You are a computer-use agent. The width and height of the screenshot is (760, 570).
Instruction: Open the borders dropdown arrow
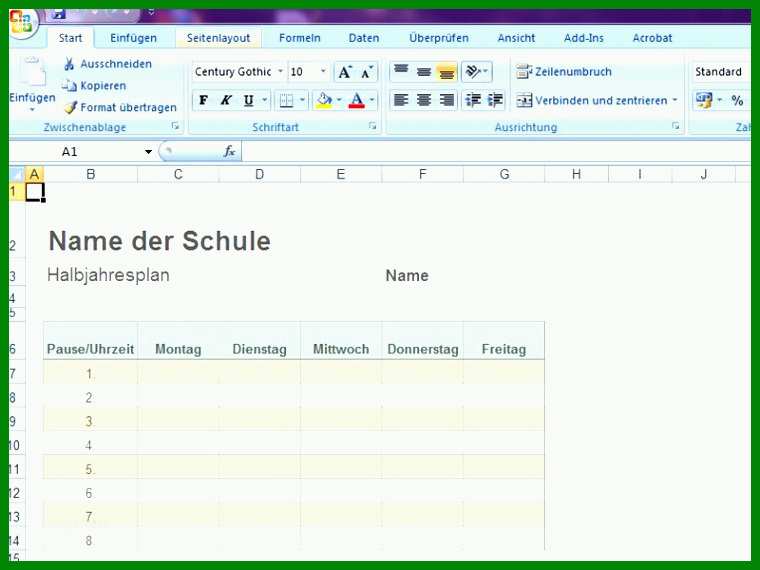coord(302,100)
